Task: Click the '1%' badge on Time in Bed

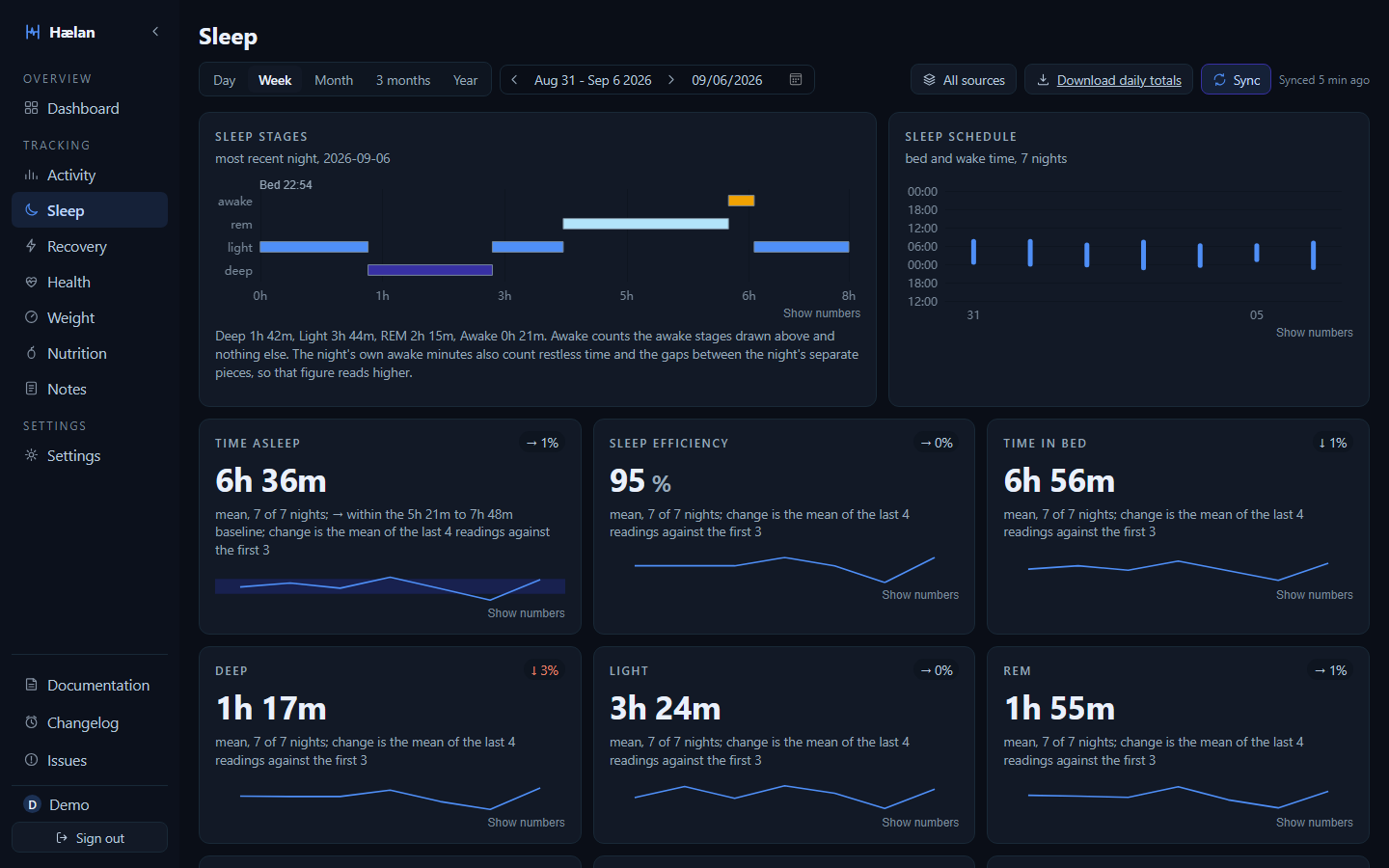Action: click(1333, 443)
